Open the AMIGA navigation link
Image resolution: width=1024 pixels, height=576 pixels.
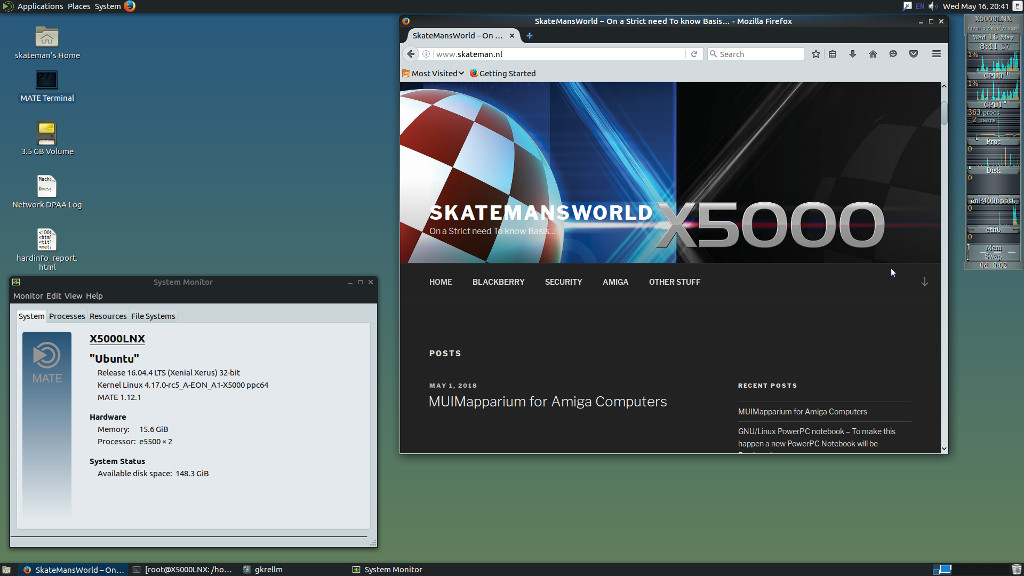click(615, 282)
